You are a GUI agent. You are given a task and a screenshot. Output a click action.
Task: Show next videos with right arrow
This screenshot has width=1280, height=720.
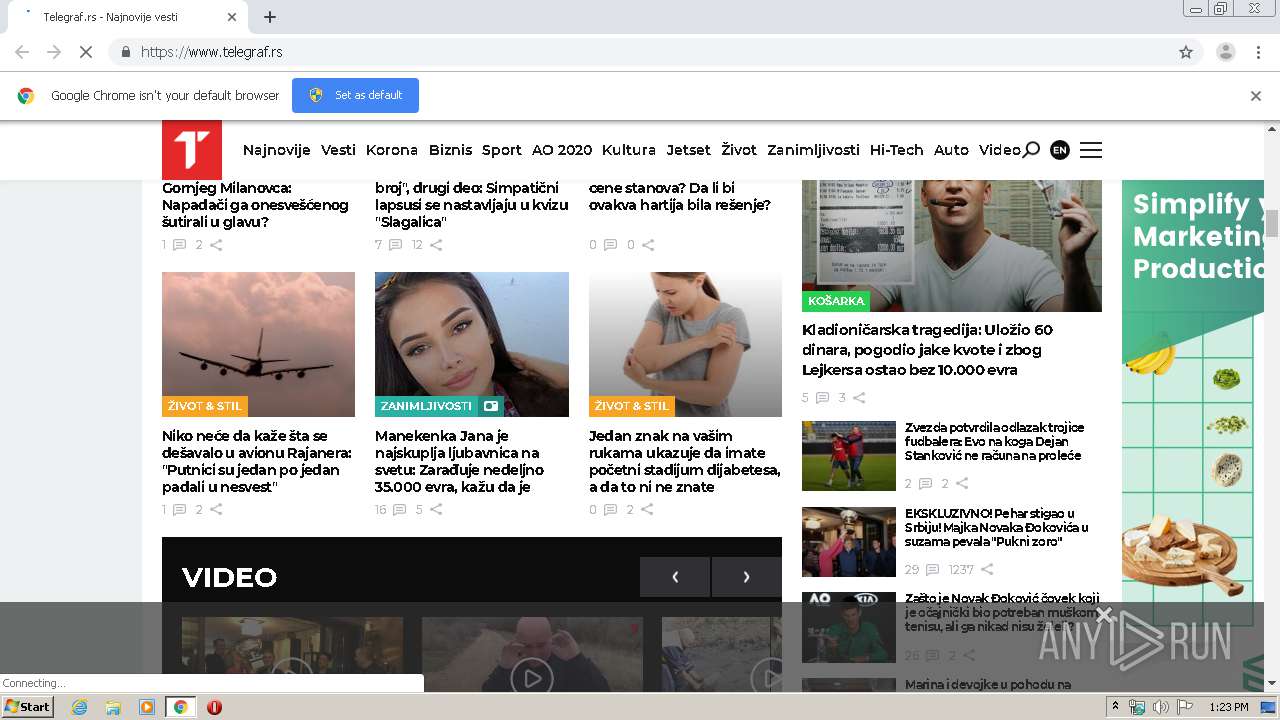[x=746, y=577]
